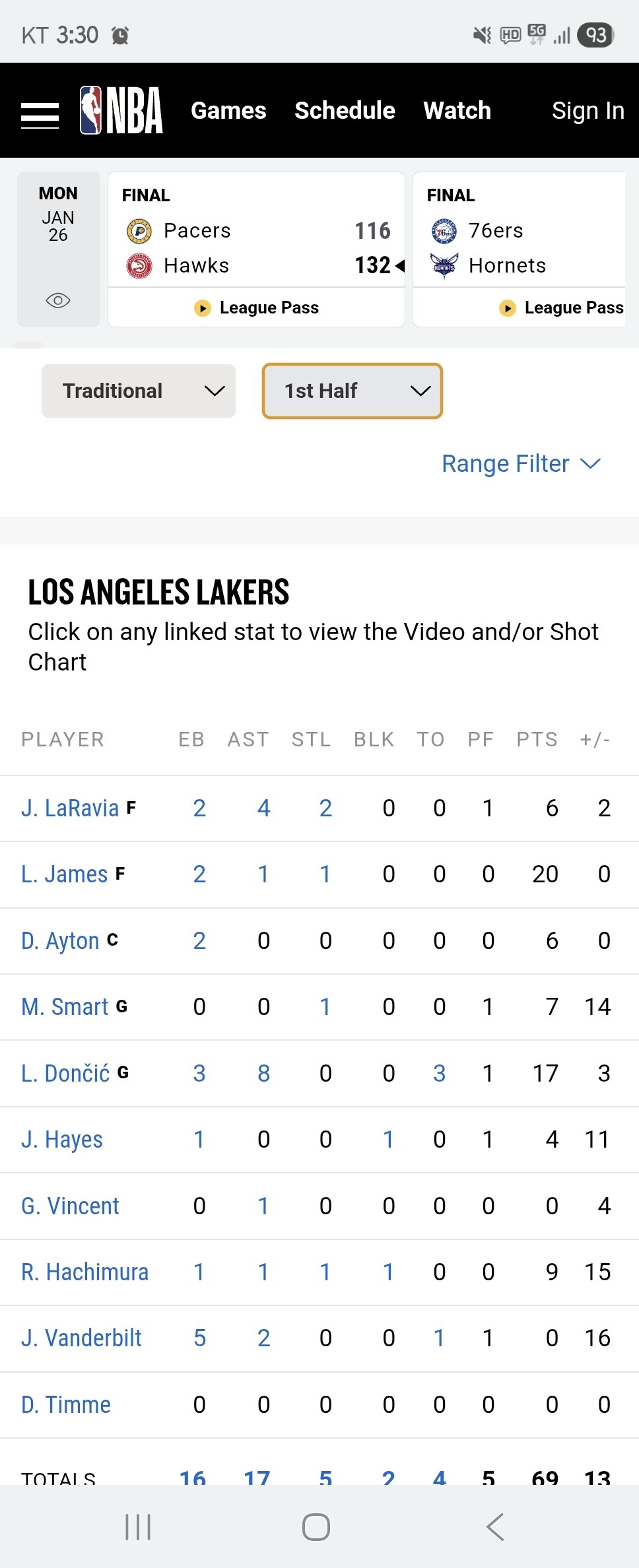Screen dimensions: 639x1568
Task: Select the MON JAN 26 date tile
Action: 58,214
